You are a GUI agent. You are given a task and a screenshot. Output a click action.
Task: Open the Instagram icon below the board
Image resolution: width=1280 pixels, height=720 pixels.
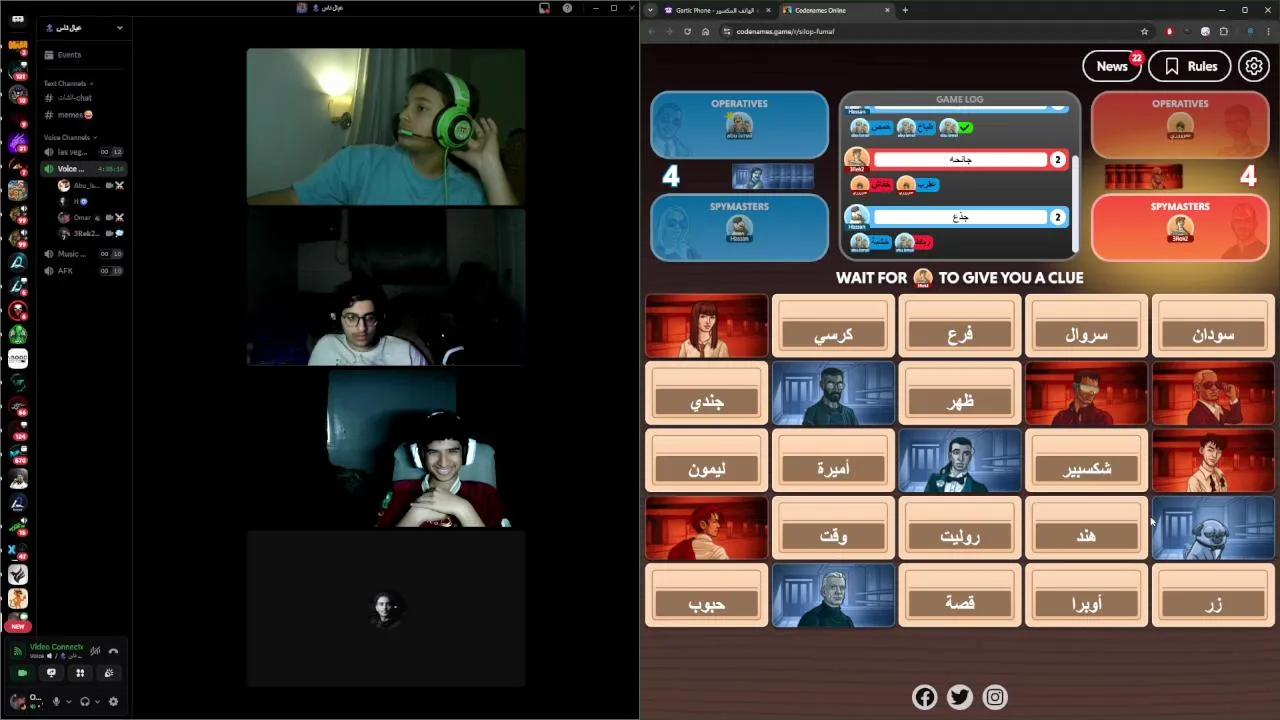tap(995, 697)
